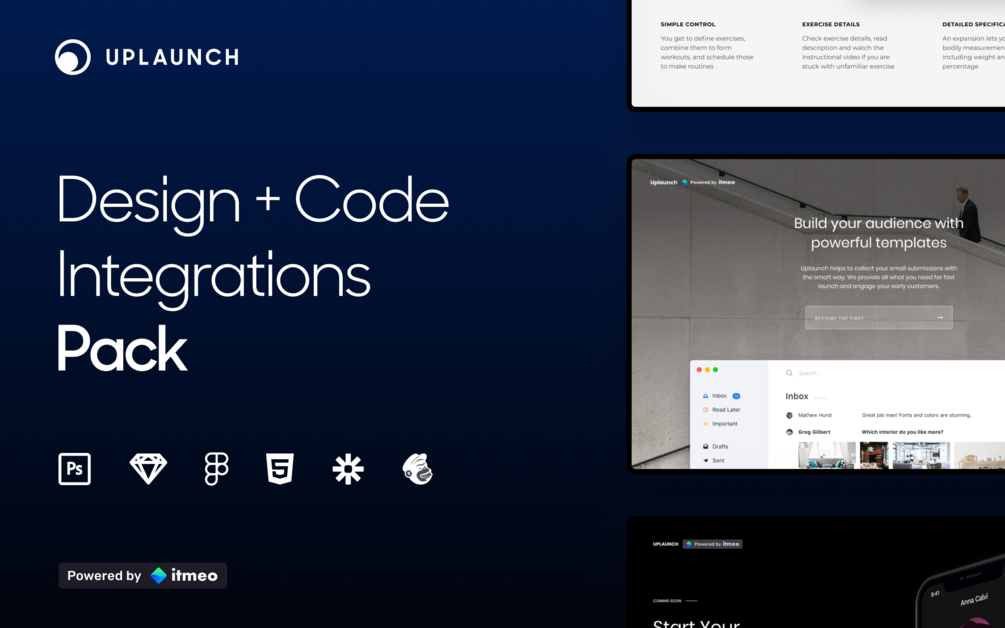Open Drafts in mail sidebar
1005x628 pixels.
point(715,447)
